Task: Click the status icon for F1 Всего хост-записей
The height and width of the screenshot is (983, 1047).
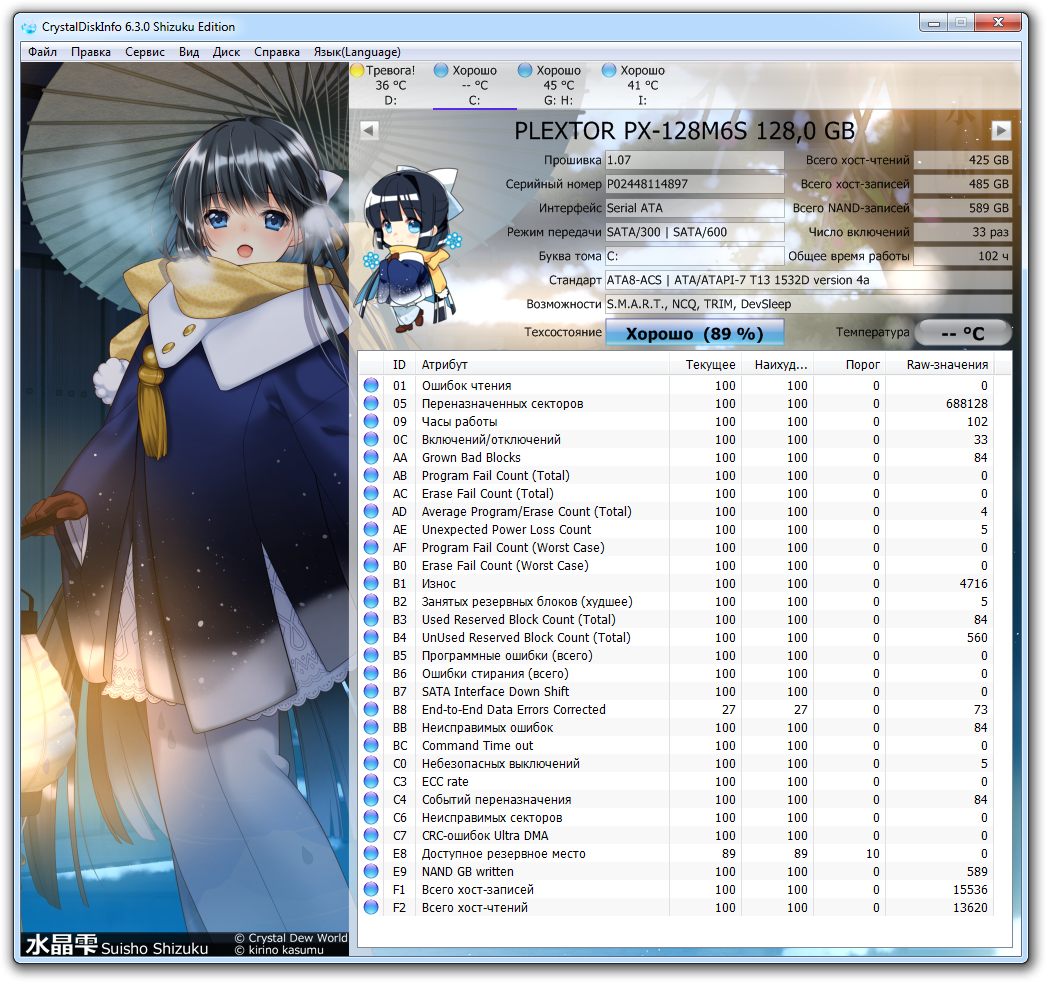Action: click(371, 890)
